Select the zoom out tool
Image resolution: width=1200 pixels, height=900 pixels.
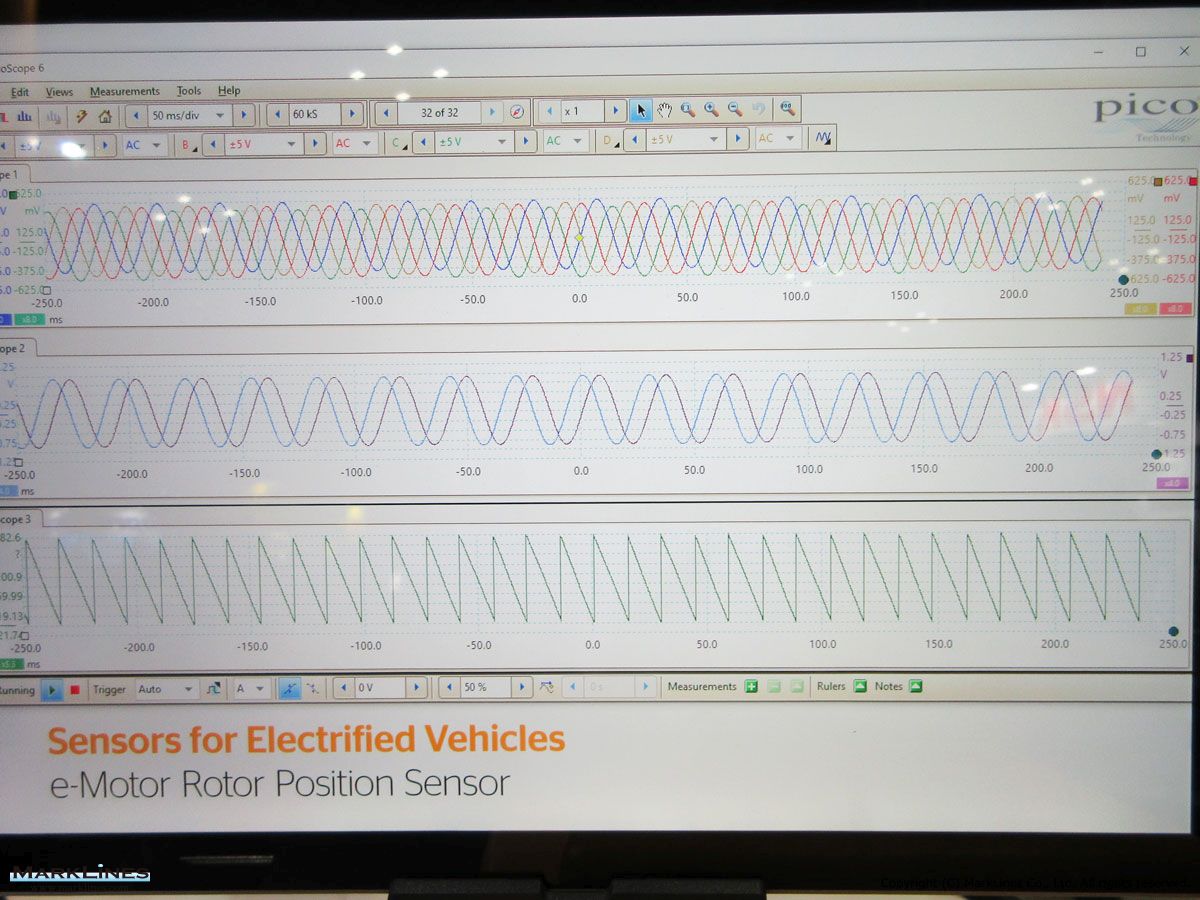point(735,108)
